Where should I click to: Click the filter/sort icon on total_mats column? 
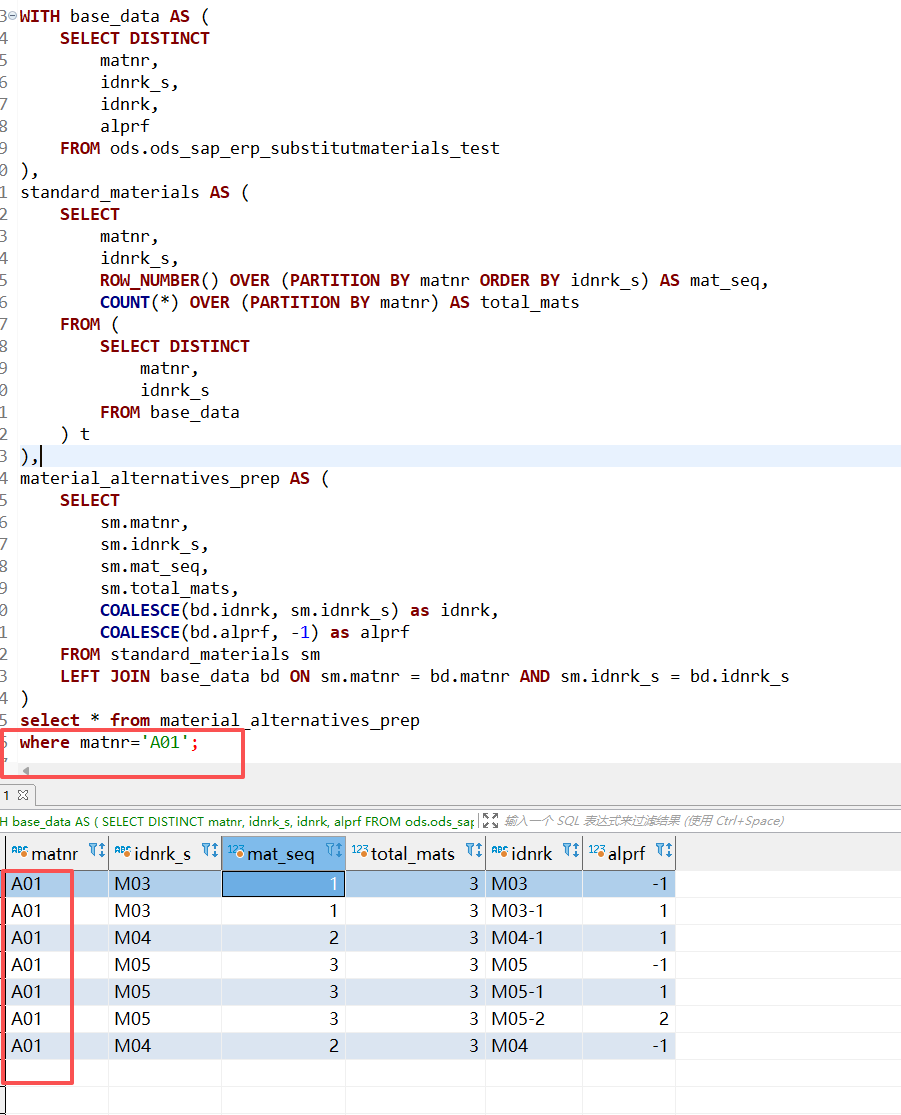click(474, 852)
